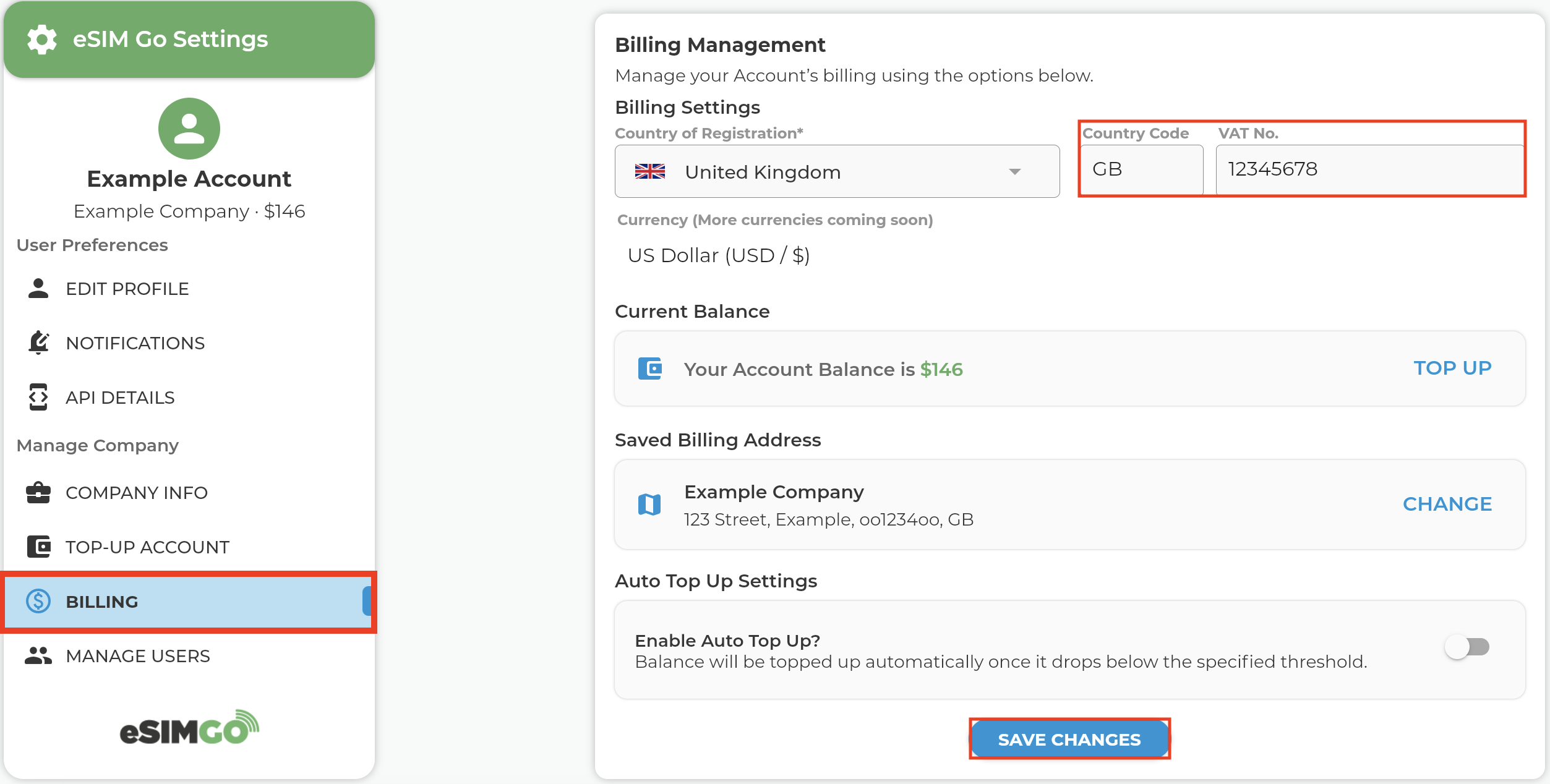Click the Notifications bell icon
This screenshot has height=784, width=1550.
[x=38, y=343]
